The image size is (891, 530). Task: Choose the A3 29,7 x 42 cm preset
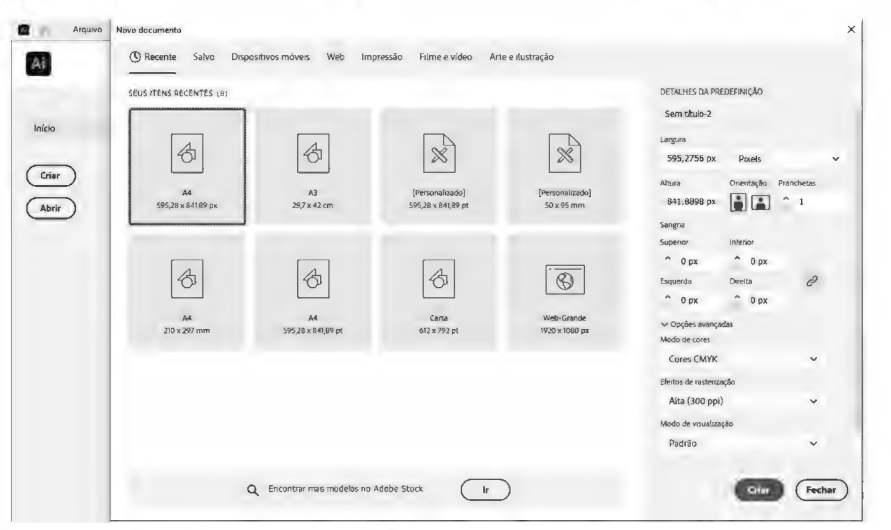click(x=313, y=166)
